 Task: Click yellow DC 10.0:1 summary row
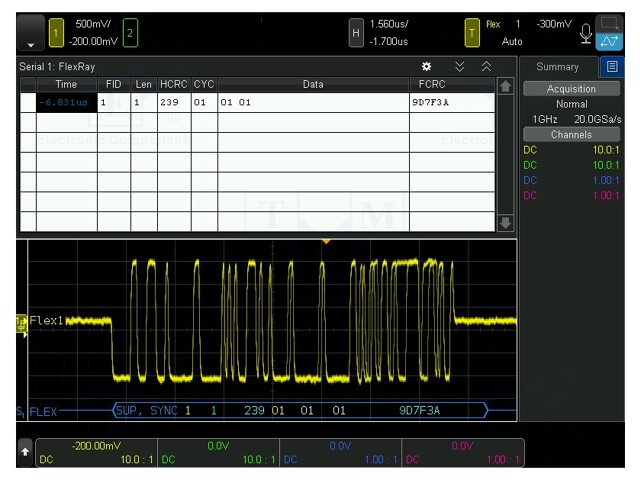click(571, 150)
